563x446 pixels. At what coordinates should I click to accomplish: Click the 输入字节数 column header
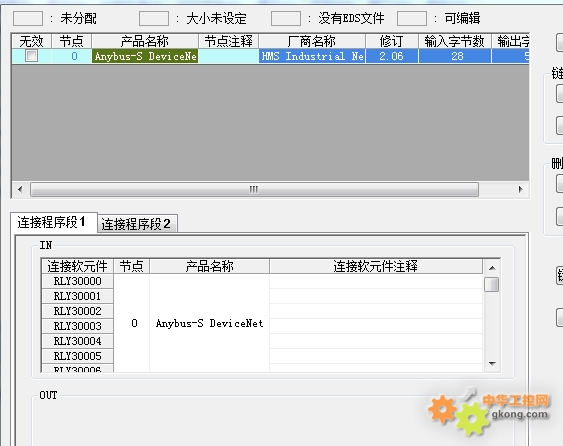[455, 41]
